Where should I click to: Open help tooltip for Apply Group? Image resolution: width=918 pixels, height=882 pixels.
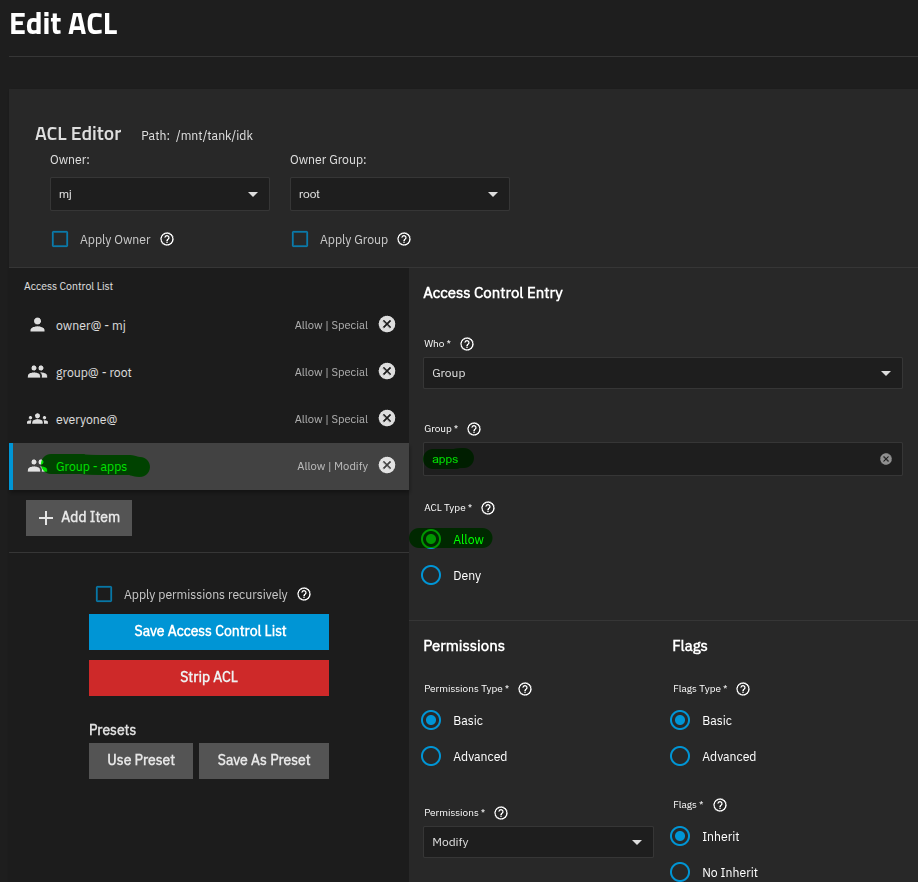click(404, 239)
